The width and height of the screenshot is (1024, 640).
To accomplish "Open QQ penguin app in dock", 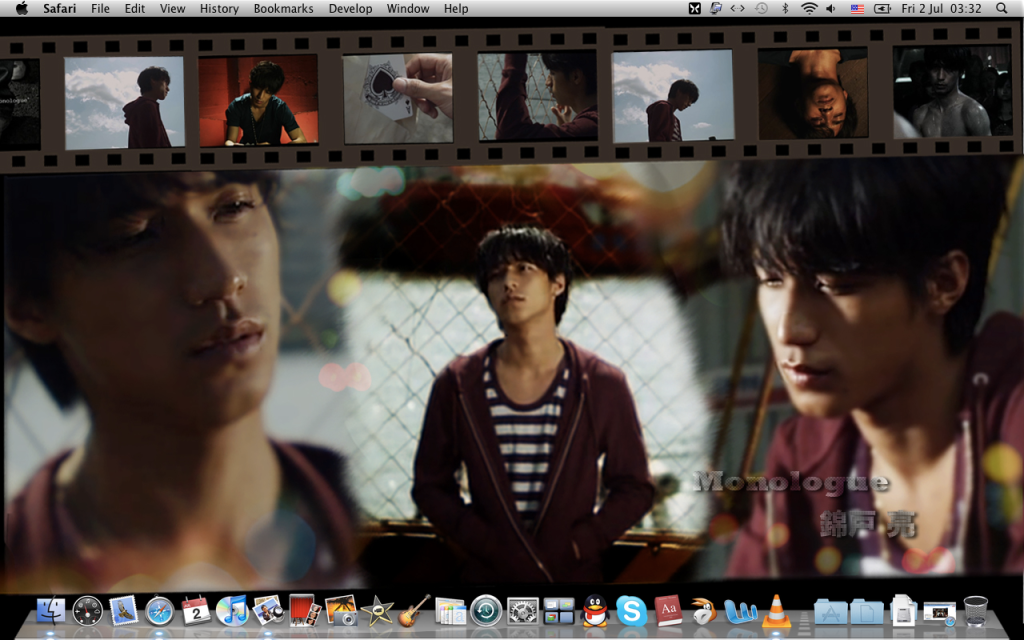I will click(595, 610).
